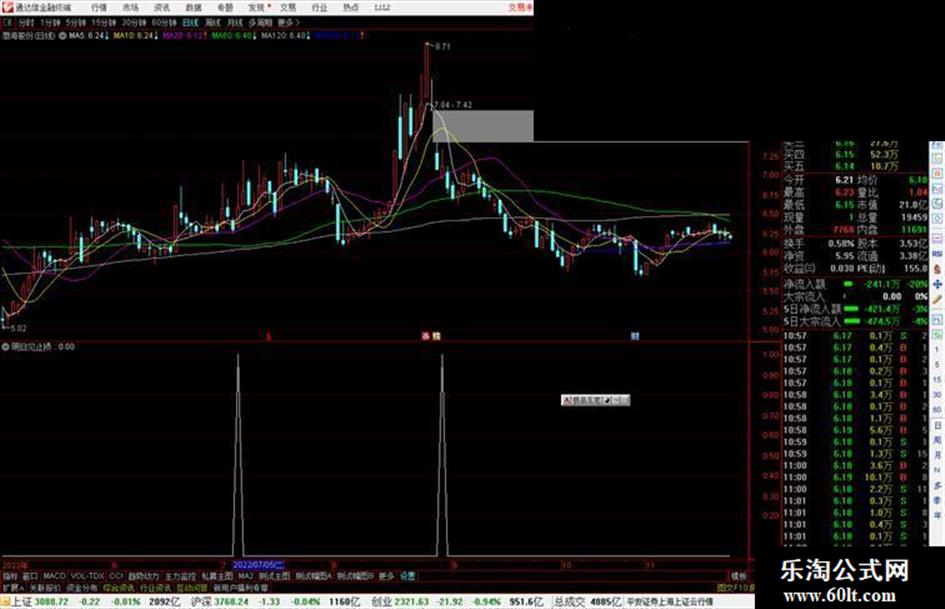This screenshot has height=609, width=945.
Task: Switch chart to 30分钟 period
Action: [134, 23]
